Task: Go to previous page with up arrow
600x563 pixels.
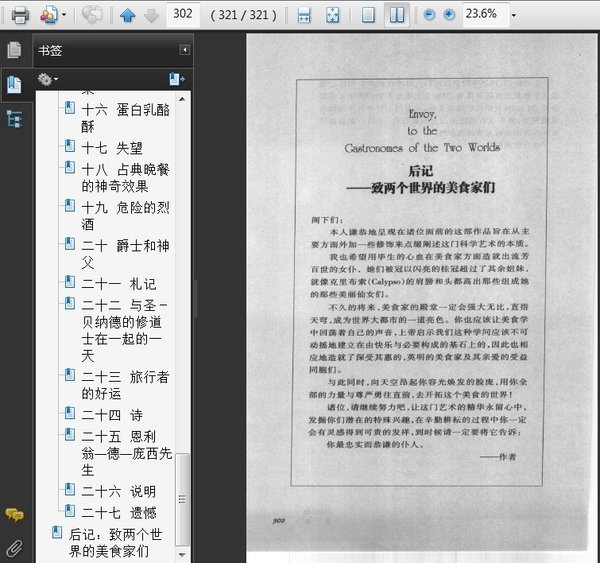Action: click(127, 15)
